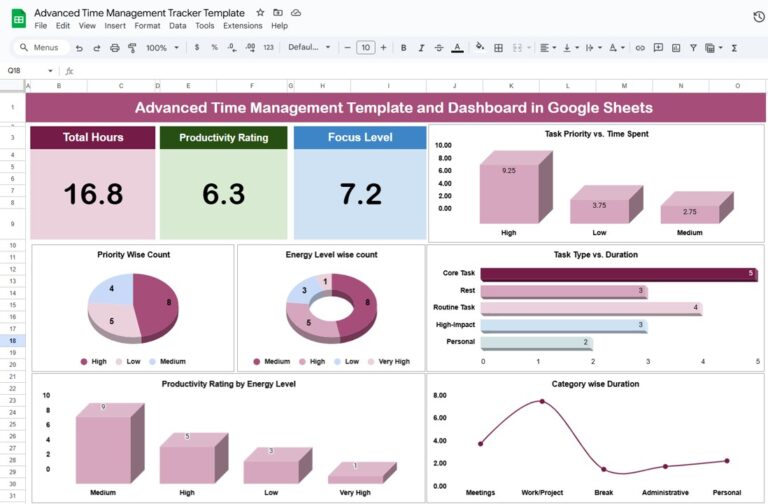Open horizontal align dropdown
The height and width of the screenshot is (504, 768).
547,48
